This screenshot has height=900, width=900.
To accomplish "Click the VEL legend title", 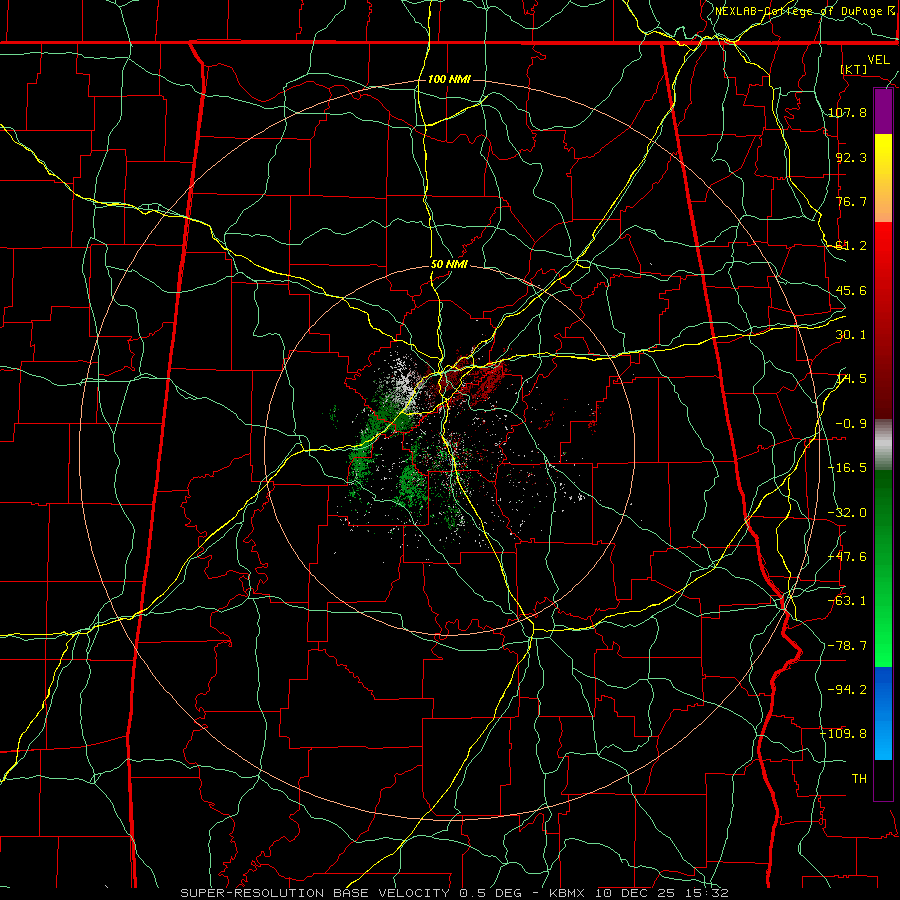I will coord(878,60).
